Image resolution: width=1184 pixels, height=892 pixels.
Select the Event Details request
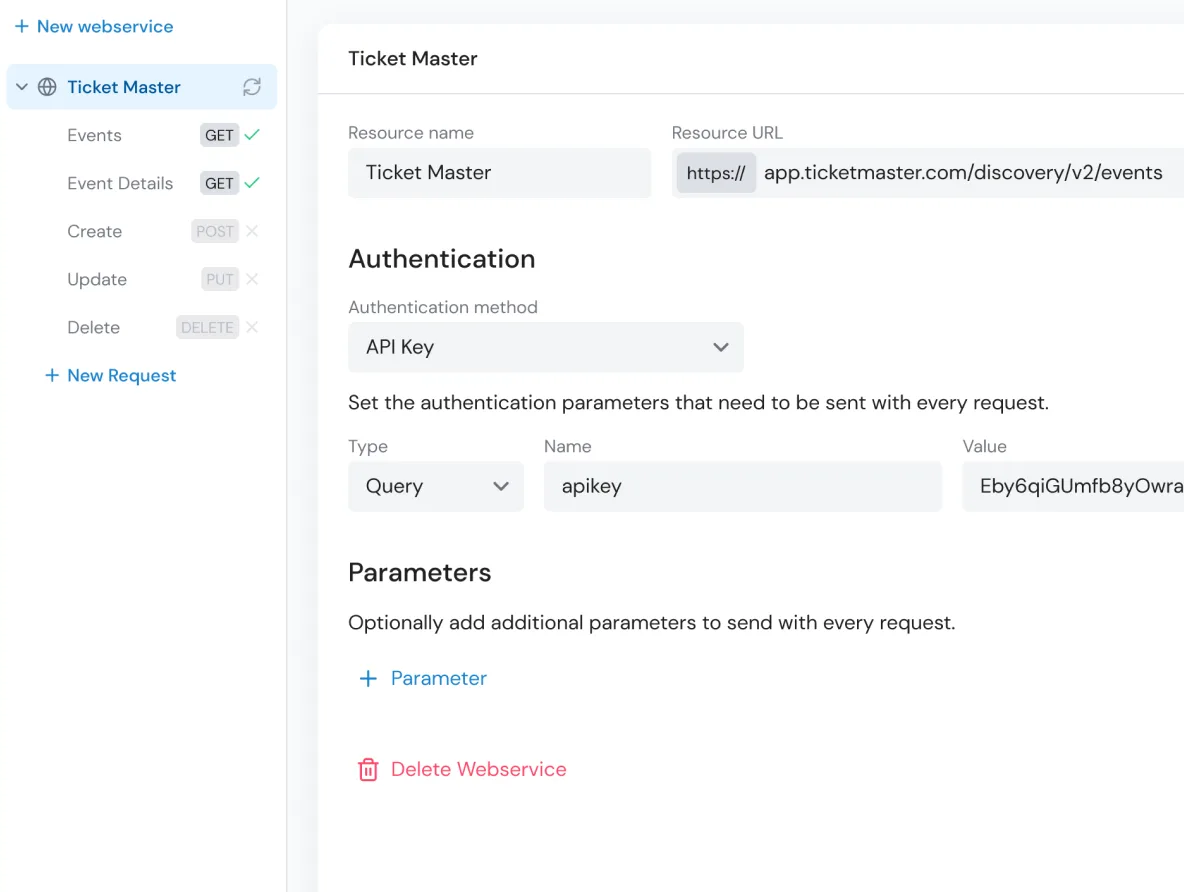pos(119,183)
